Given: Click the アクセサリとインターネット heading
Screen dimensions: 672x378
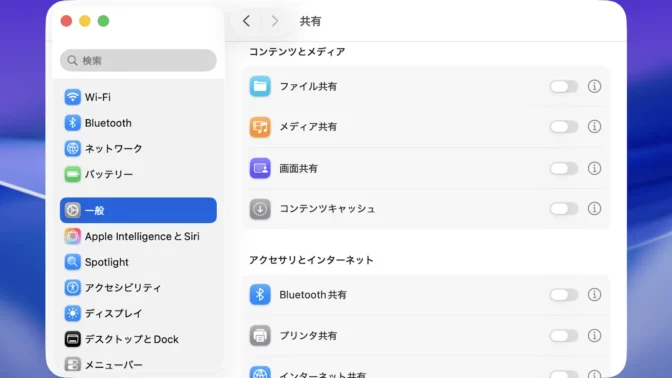Looking at the screenshot, I should 311,260.
